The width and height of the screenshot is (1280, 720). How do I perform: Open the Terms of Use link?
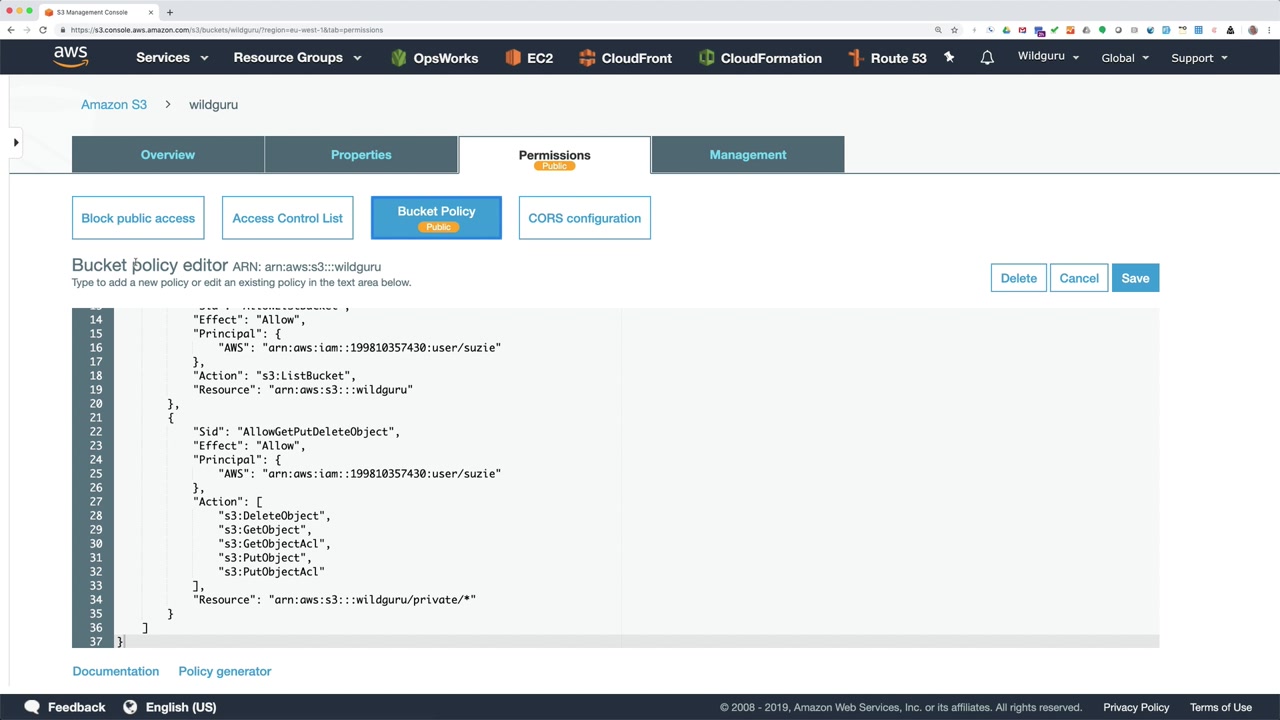[x=1221, y=707]
